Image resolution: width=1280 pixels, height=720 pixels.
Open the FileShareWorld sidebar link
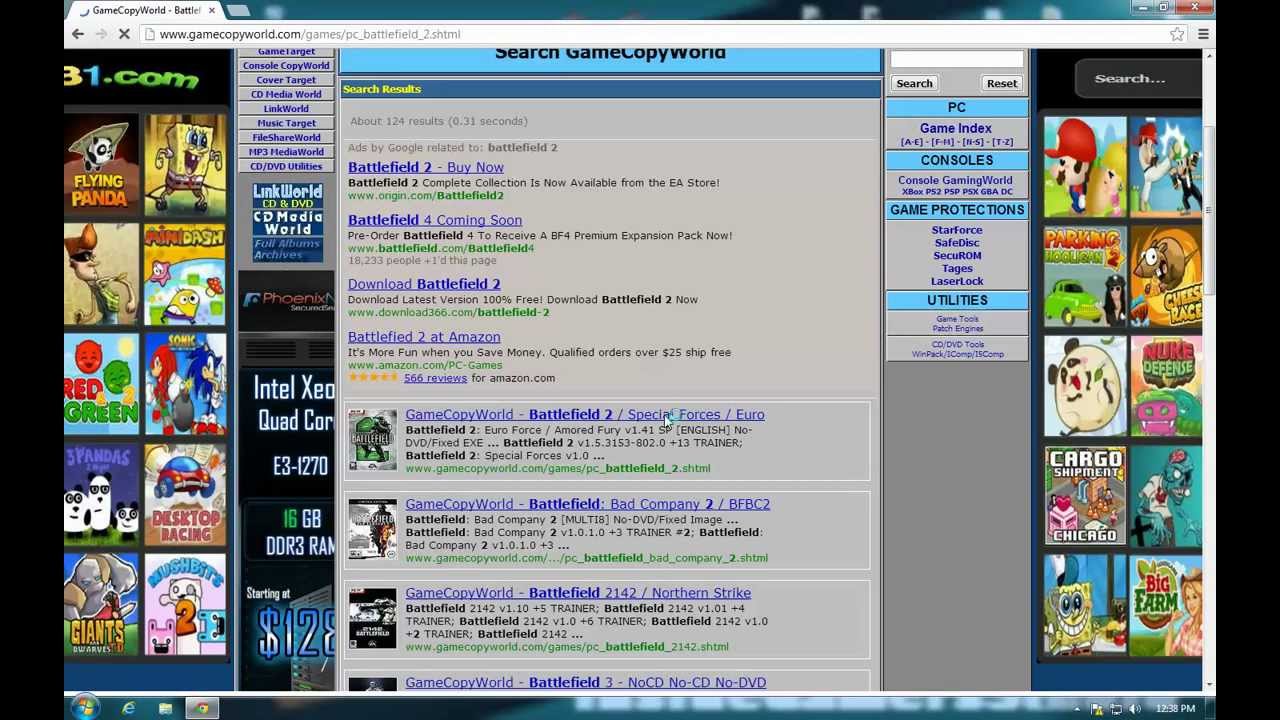(286, 137)
